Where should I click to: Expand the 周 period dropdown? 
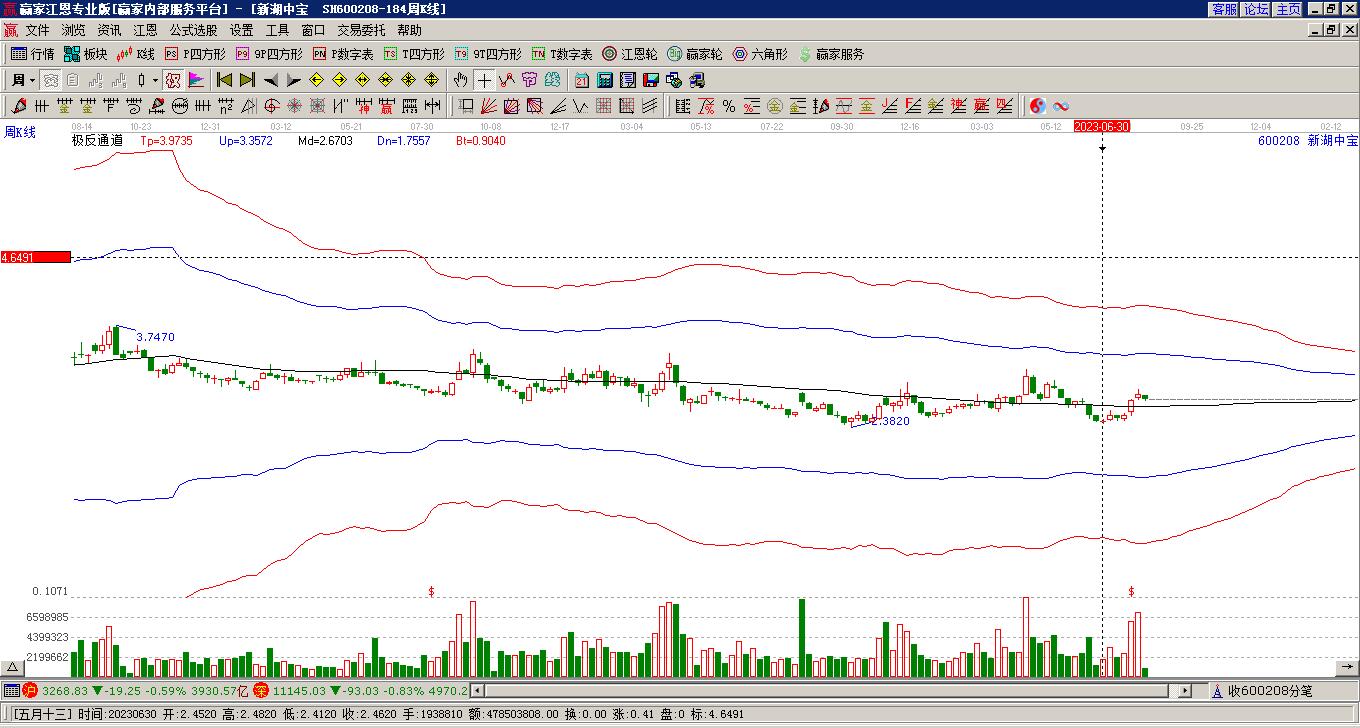[x=32, y=80]
